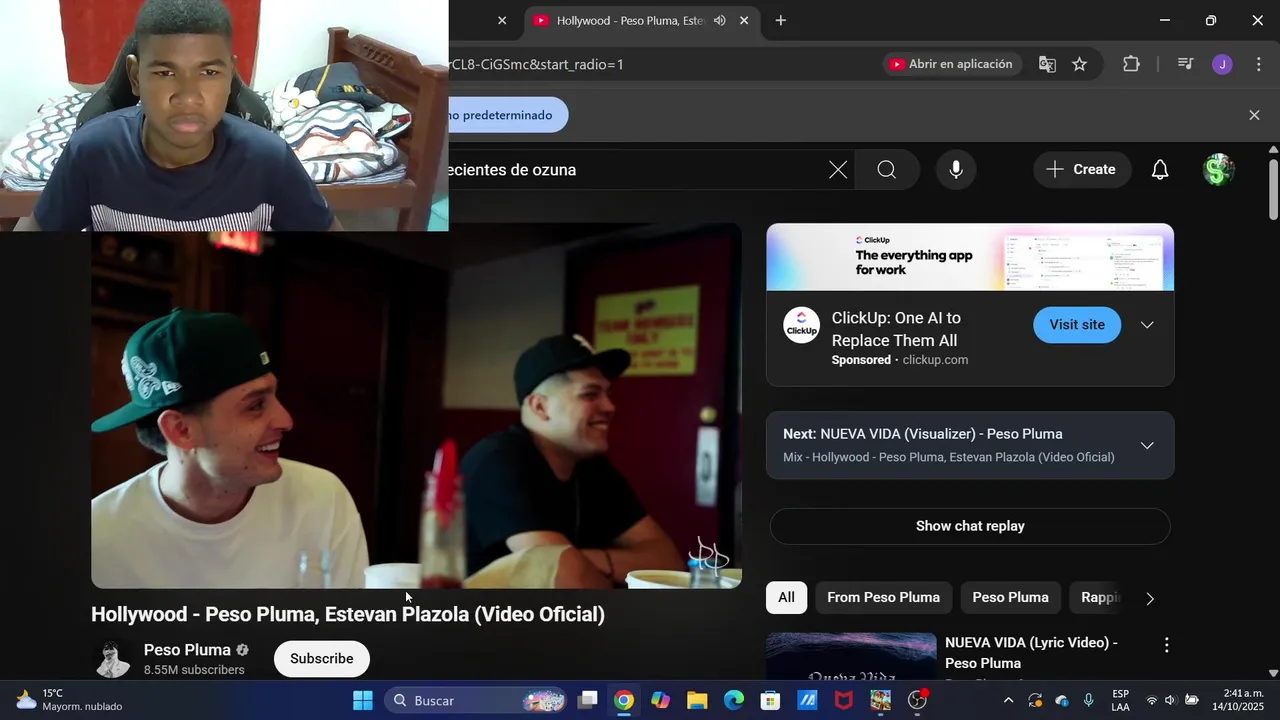The width and height of the screenshot is (1280, 720).
Task: Open the Peso Pluma channel name link
Action: [187, 650]
